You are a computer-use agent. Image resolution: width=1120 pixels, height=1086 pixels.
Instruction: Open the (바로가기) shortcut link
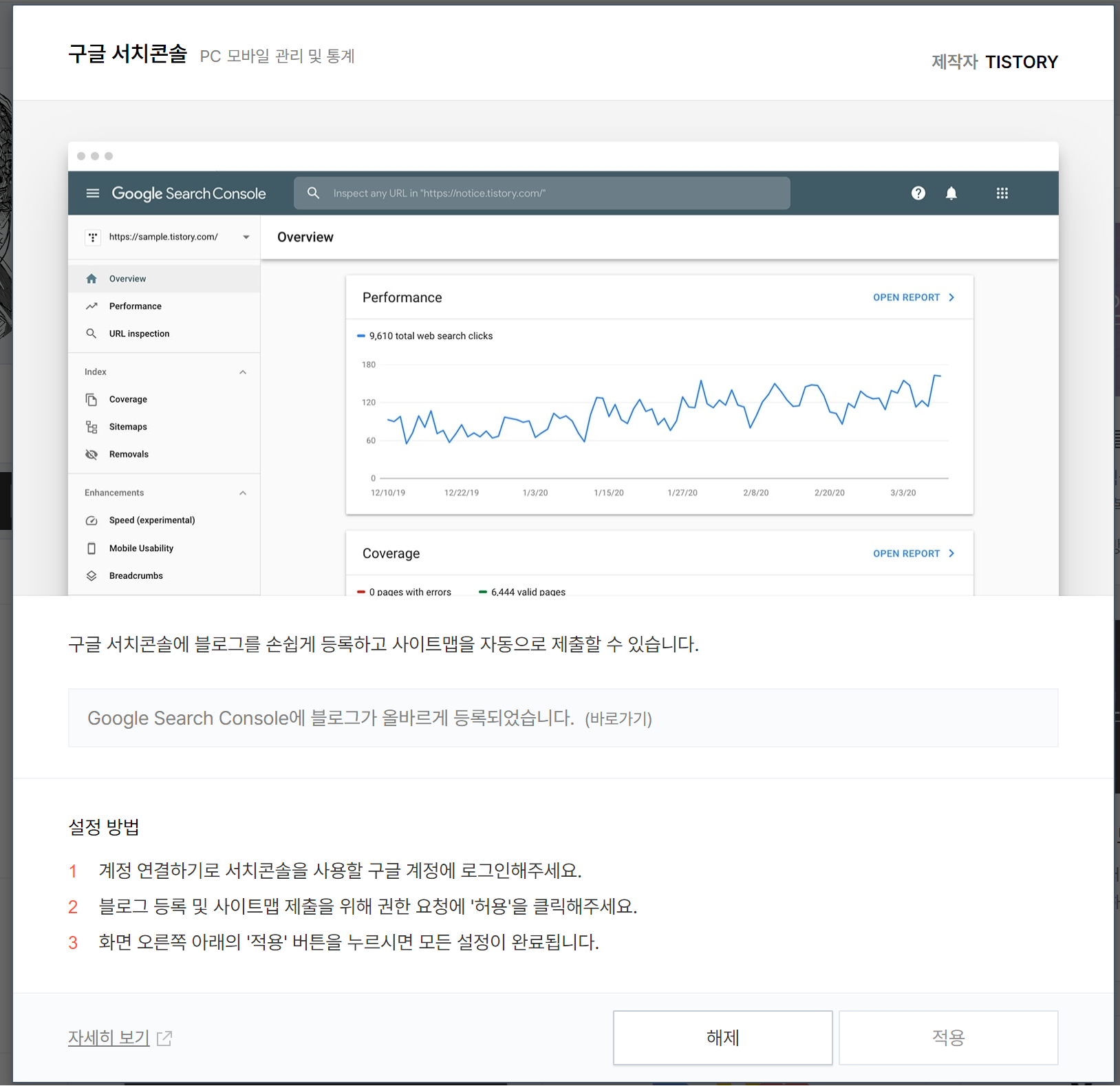(618, 718)
